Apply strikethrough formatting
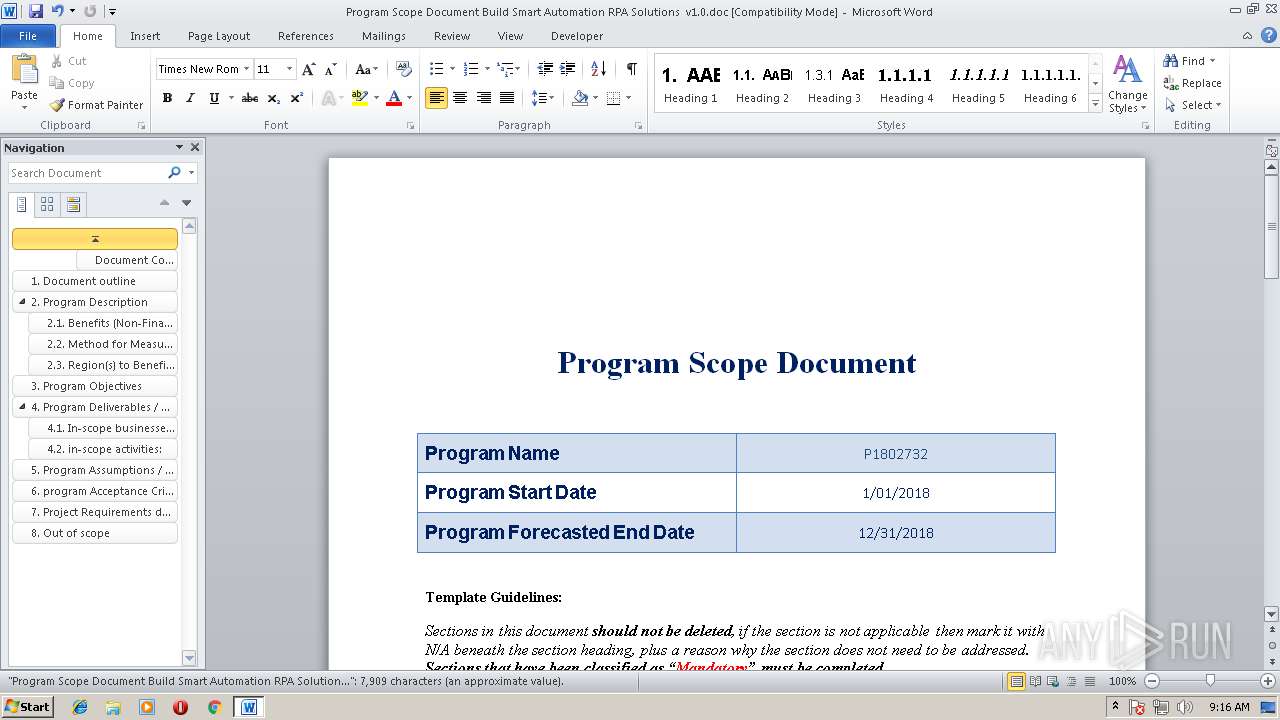 [x=250, y=98]
